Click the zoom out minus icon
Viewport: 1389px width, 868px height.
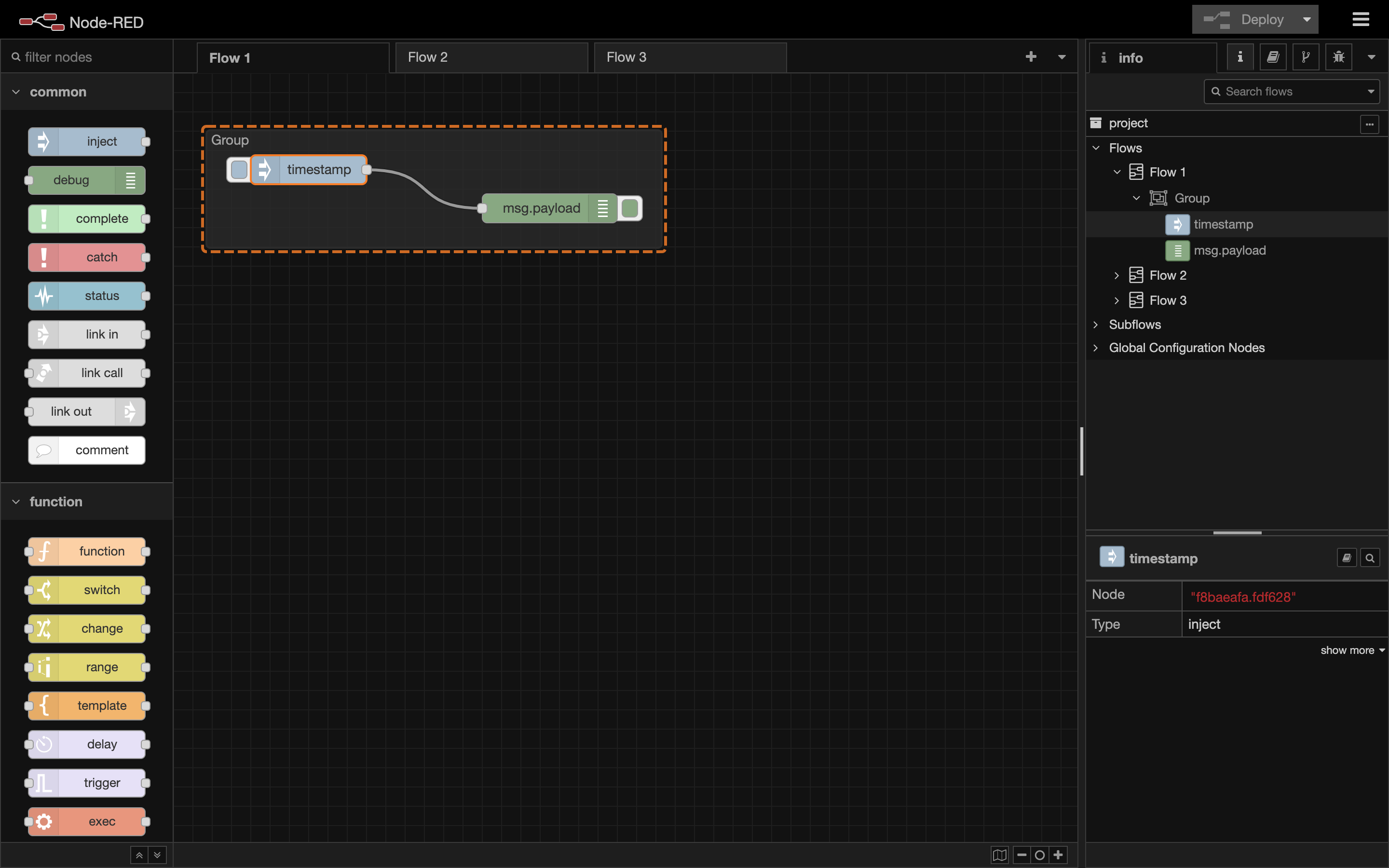tap(1021, 855)
